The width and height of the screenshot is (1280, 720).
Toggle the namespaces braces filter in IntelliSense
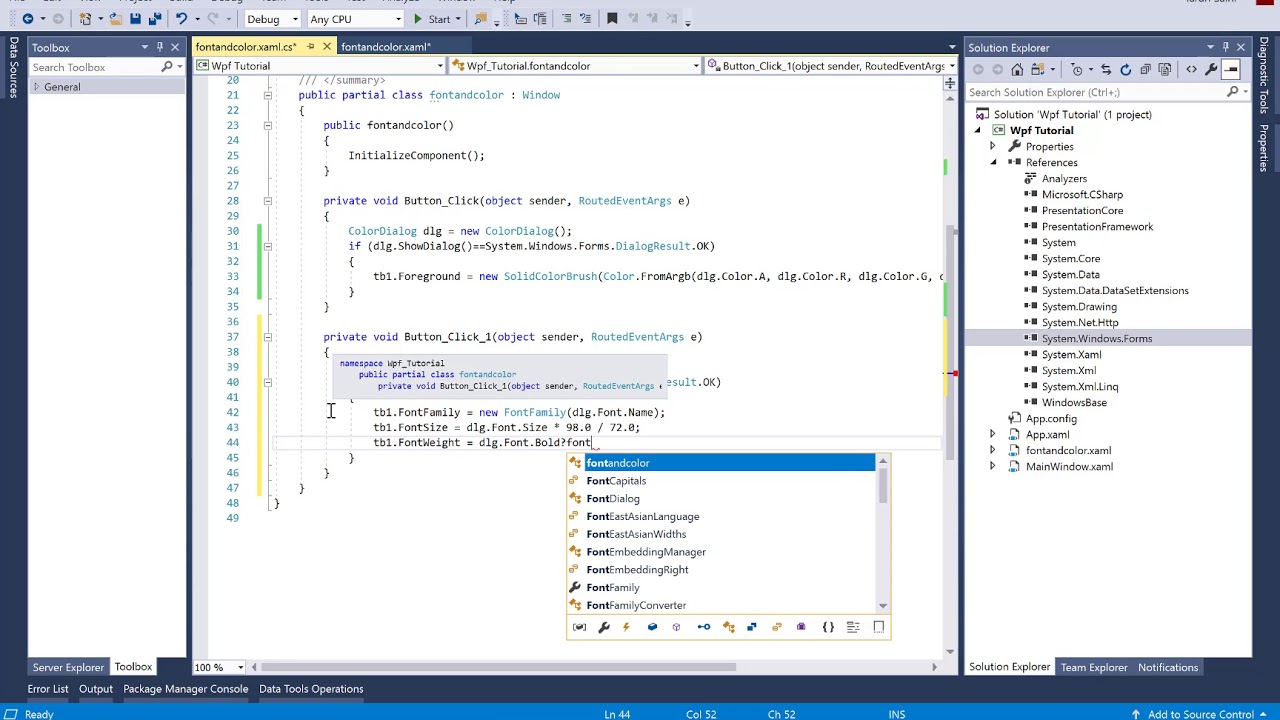[828, 627]
